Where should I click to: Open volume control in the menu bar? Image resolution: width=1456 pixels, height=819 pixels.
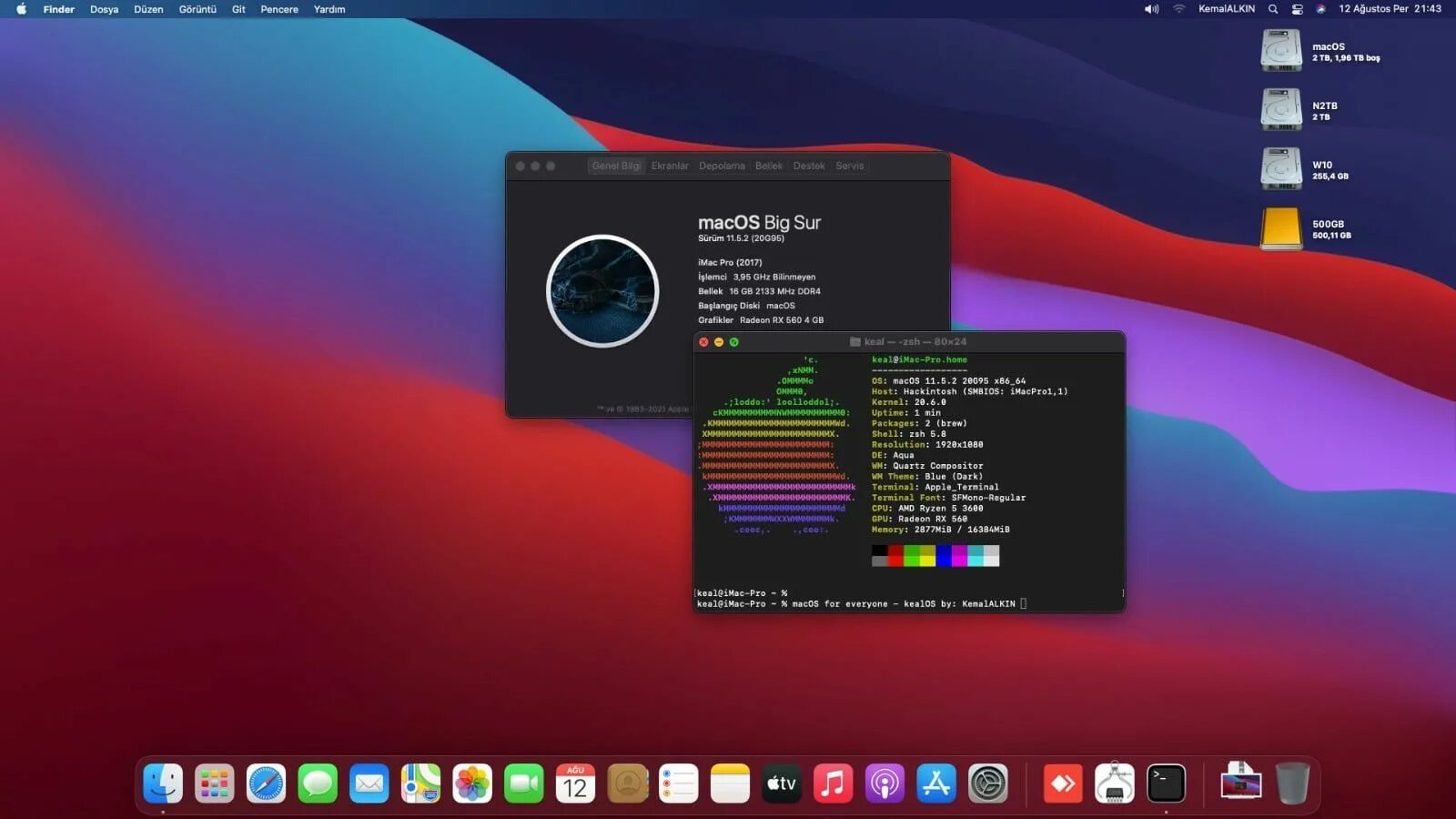(1151, 9)
